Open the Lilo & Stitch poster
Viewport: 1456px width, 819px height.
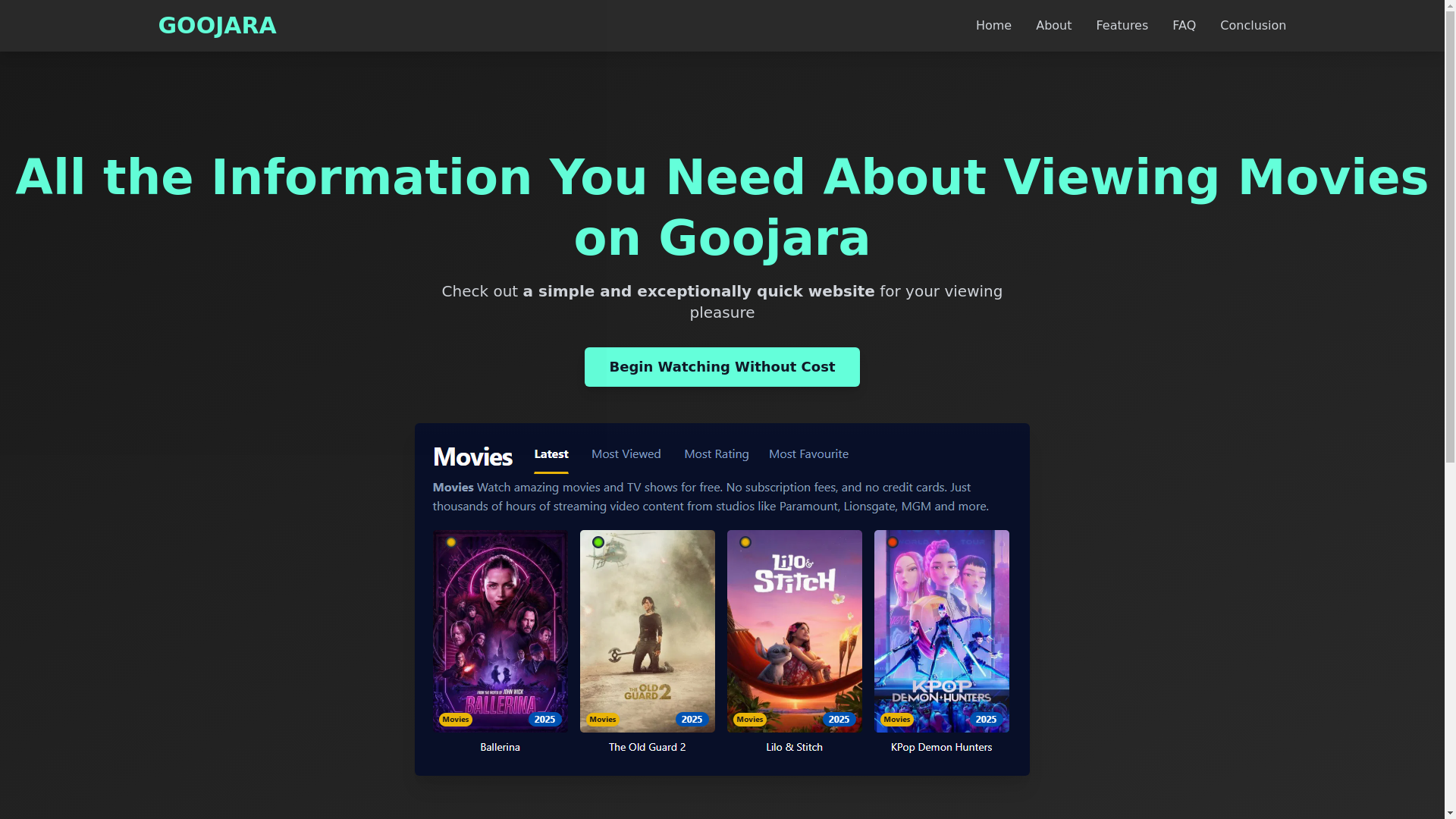coord(795,631)
